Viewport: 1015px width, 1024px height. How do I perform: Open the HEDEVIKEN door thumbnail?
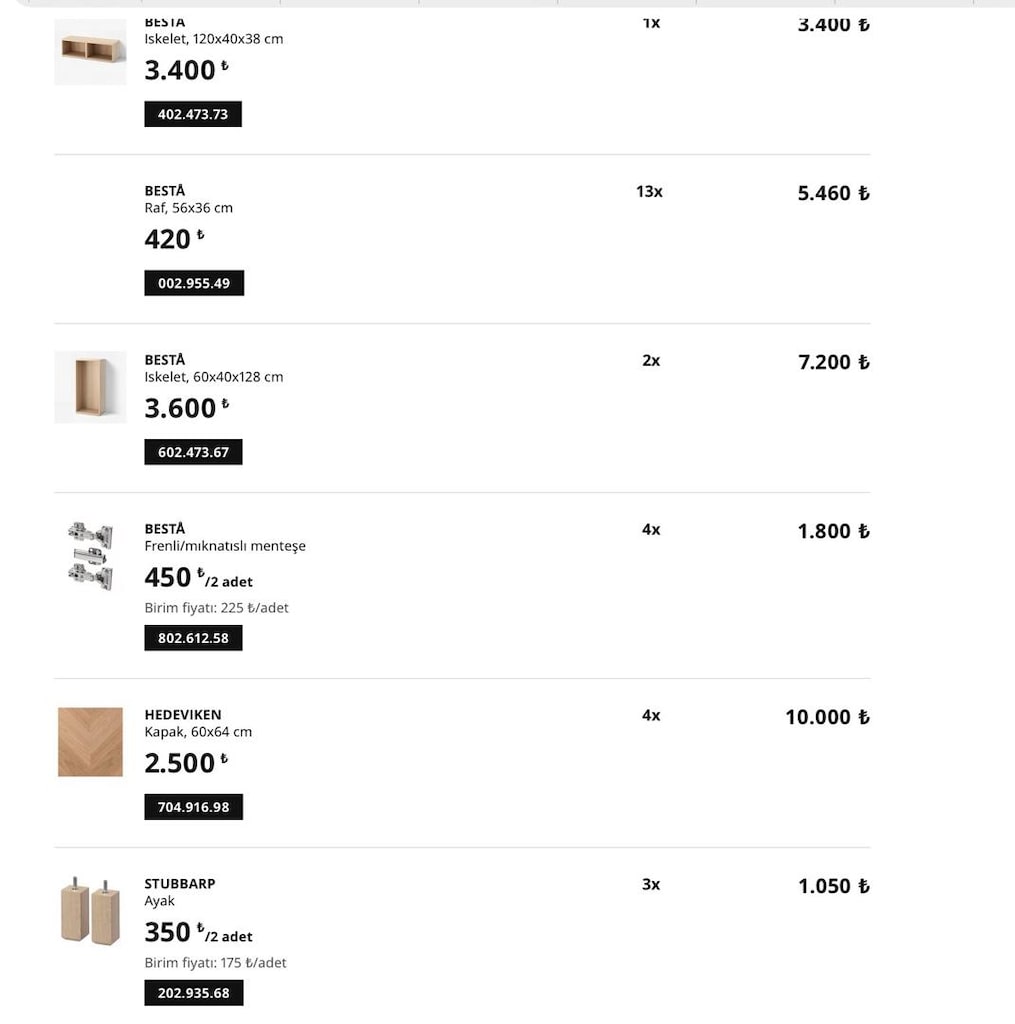(x=90, y=742)
